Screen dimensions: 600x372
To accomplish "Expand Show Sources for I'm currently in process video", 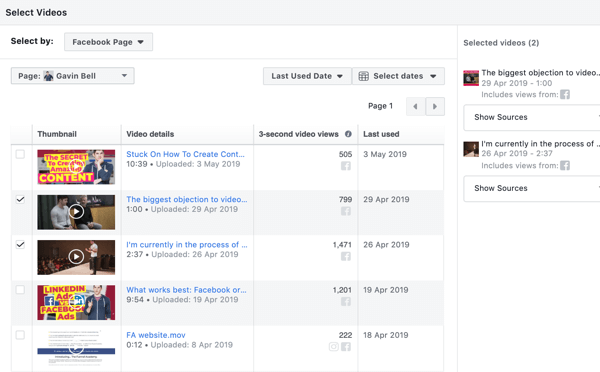I will 532,189.
